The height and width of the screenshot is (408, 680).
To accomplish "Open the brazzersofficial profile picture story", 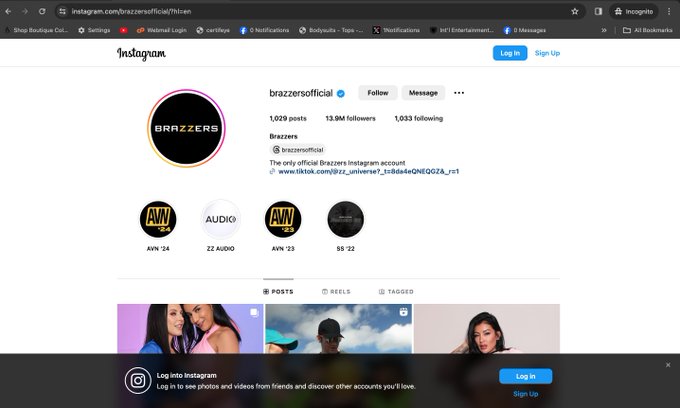I will pos(186,128).
